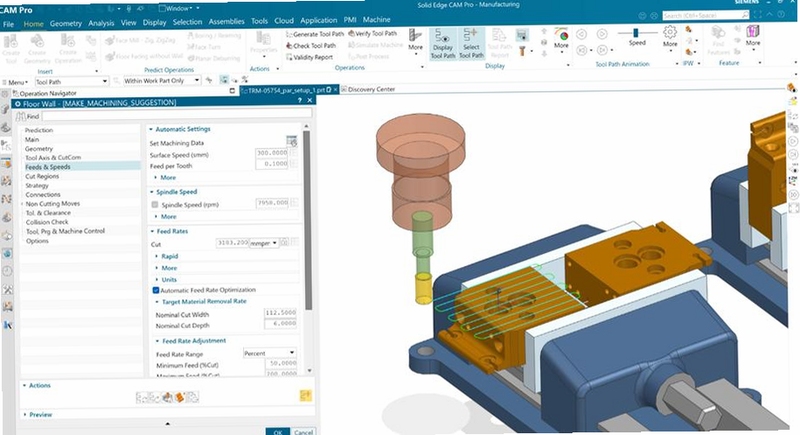Click Check Tool Path icon
The height and width of the screenshot is (435, 800).
pos(289,45)
